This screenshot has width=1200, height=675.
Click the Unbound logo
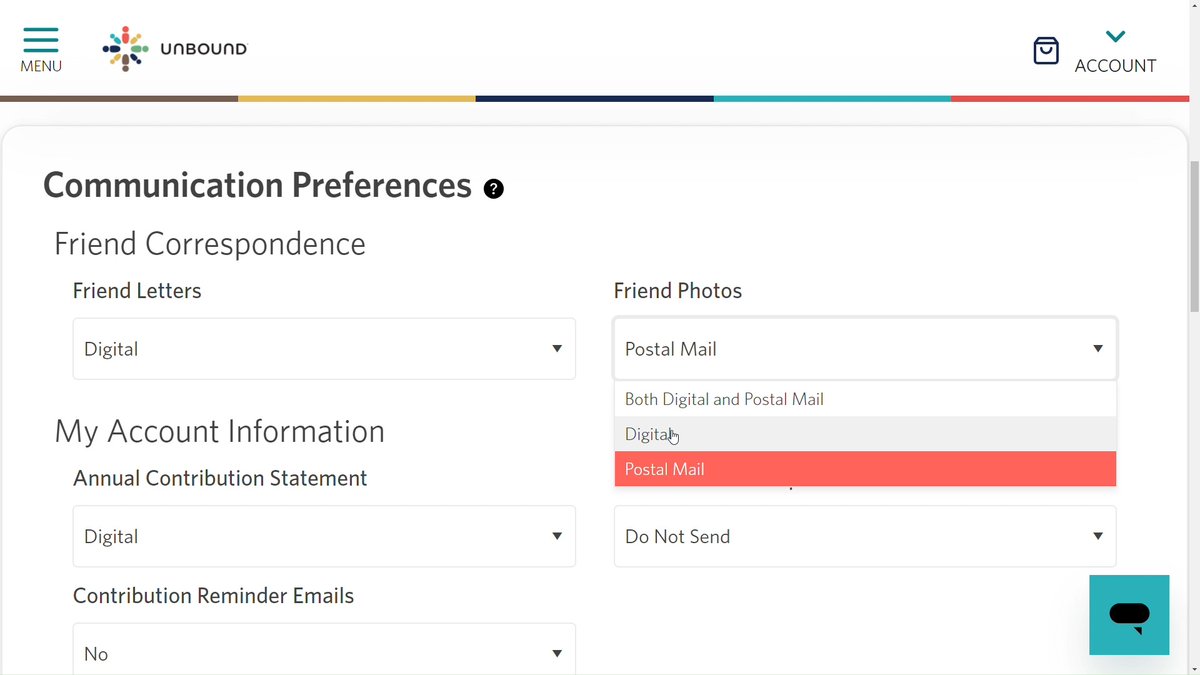175,48
